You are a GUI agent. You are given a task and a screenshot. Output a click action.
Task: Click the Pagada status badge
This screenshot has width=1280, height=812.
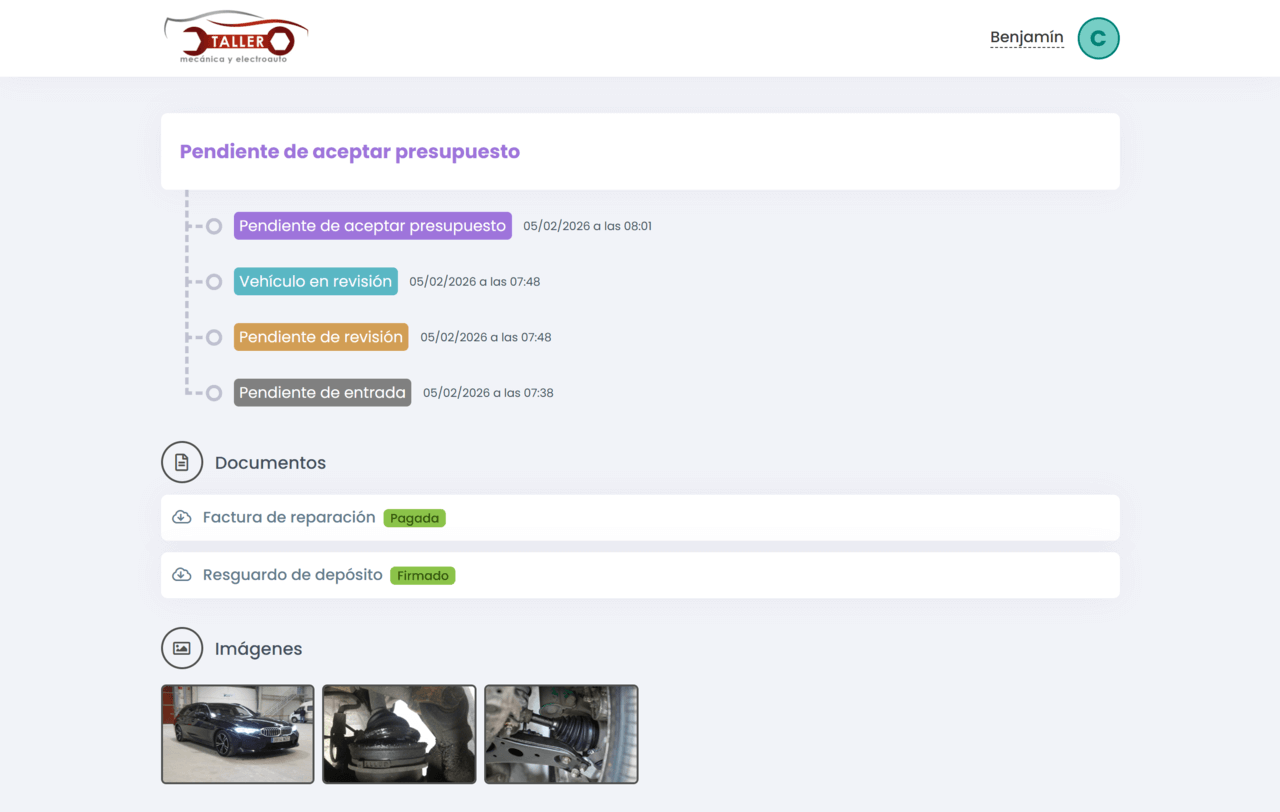point(414,518)
